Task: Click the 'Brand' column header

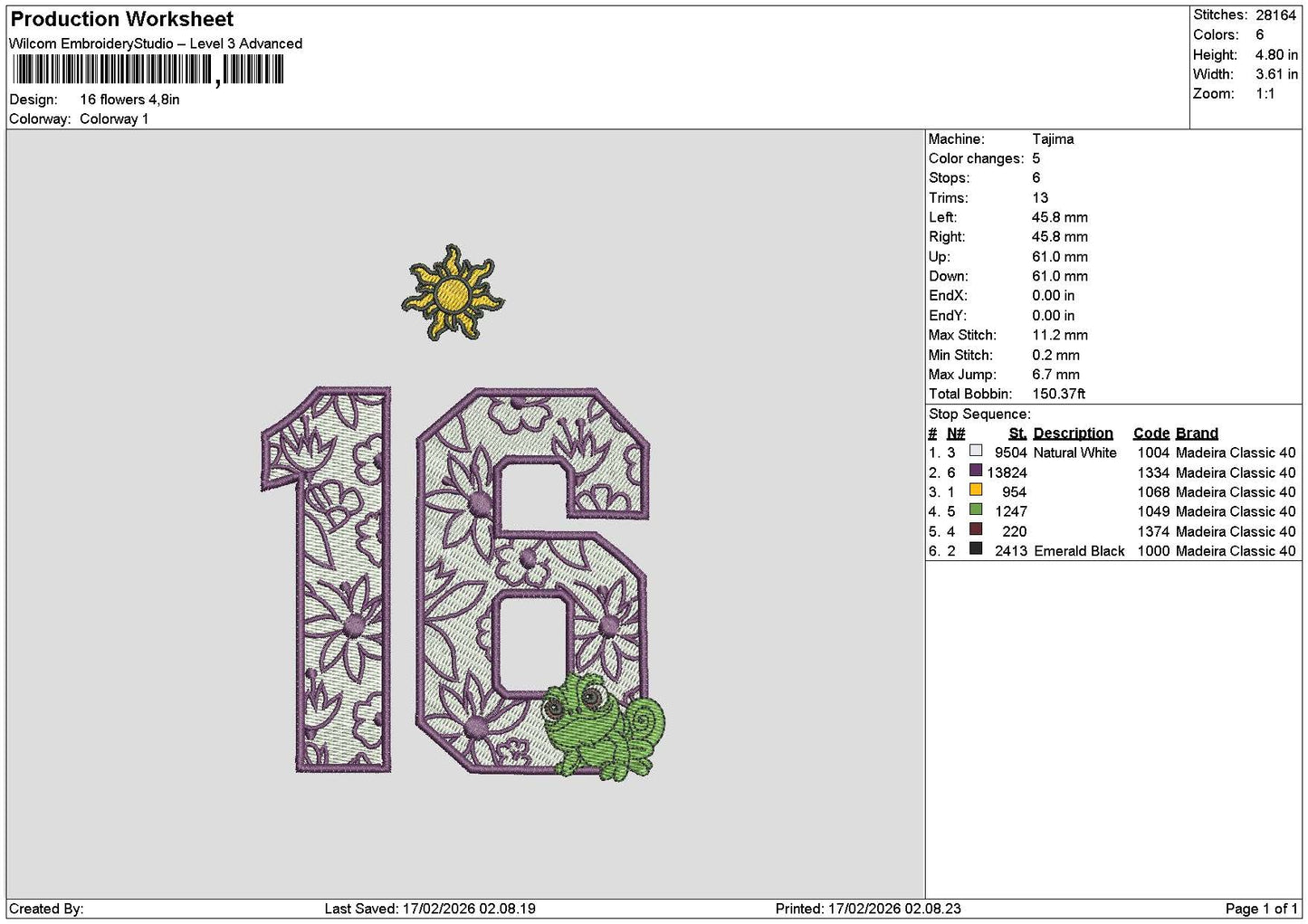Action: pos(1197,433)
